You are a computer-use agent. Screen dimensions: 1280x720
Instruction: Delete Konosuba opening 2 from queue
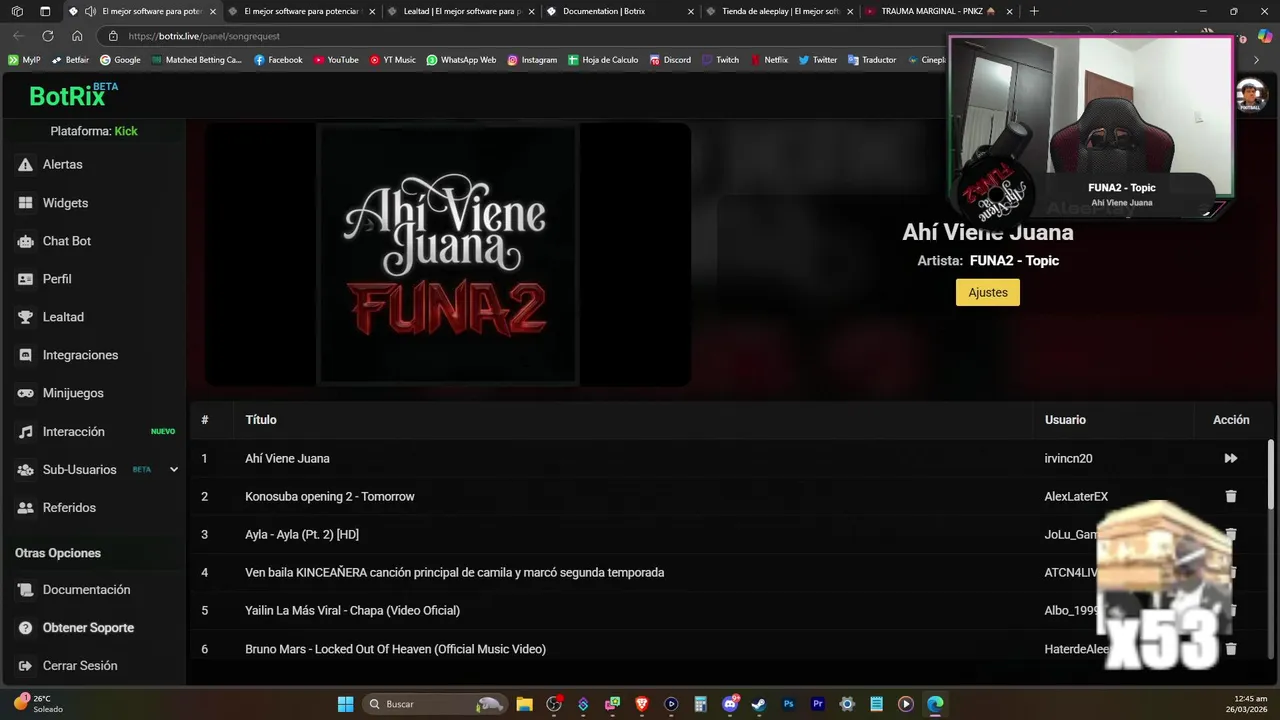coord(1231,496)
